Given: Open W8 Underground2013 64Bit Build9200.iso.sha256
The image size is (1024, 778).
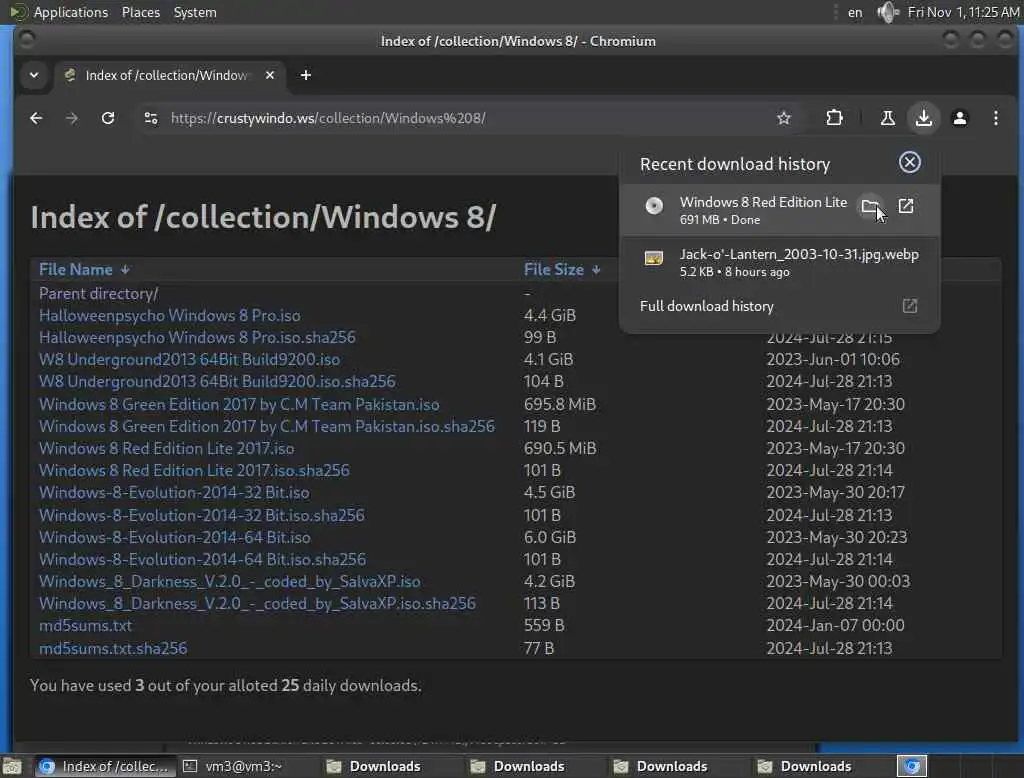Looking at the screenshot, I should [217, 381].
